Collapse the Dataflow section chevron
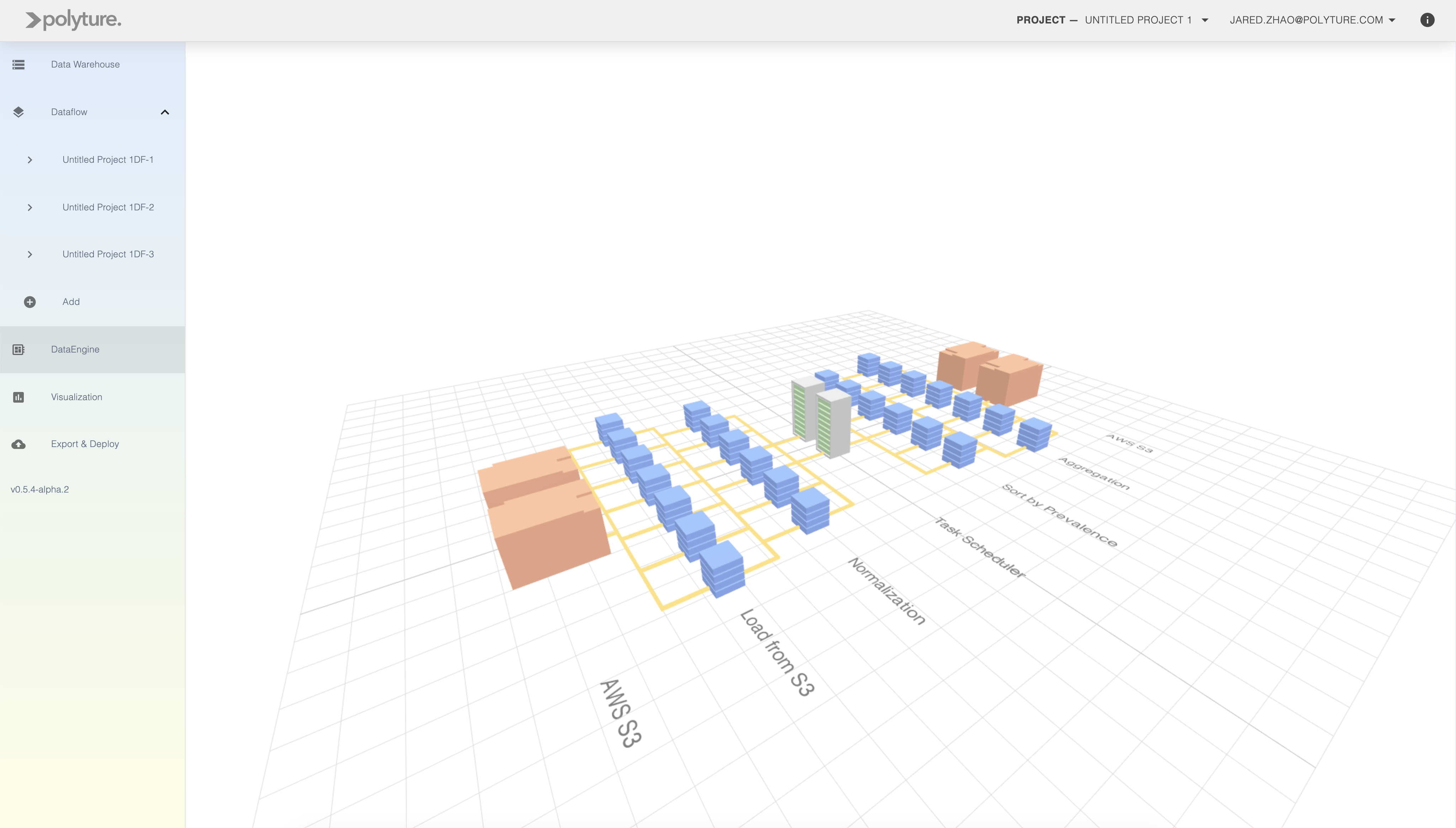Viewport: 1456px width, 828px height. tap(165, 112)
